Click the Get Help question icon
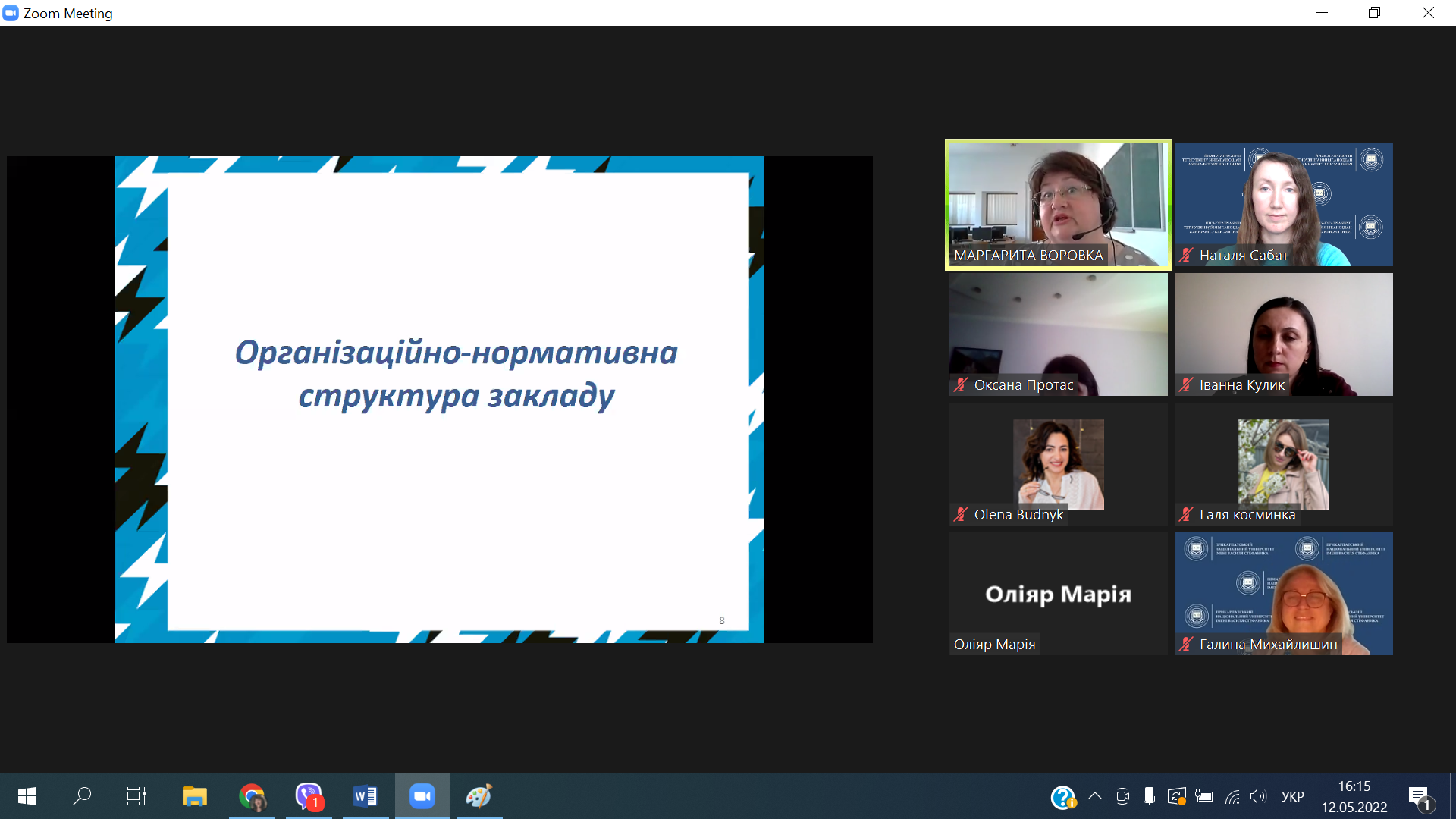 pyautogui.click(x=1062, y=797)
